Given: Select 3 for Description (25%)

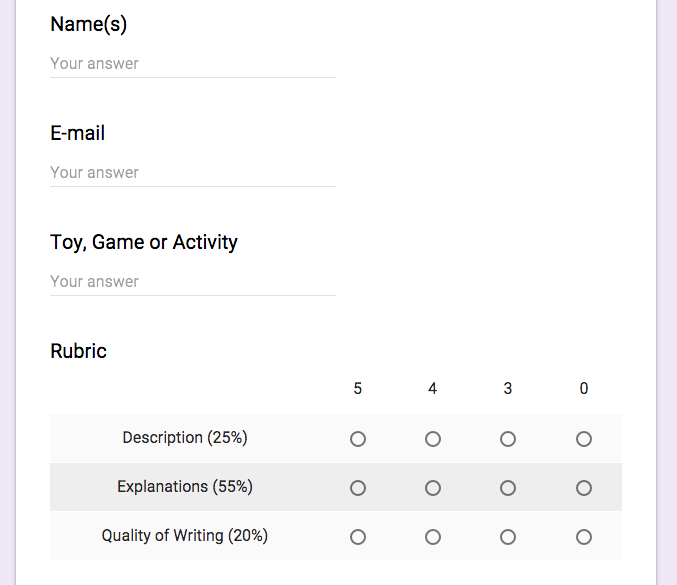Looking at the screenshot, I should click(508, 439).
